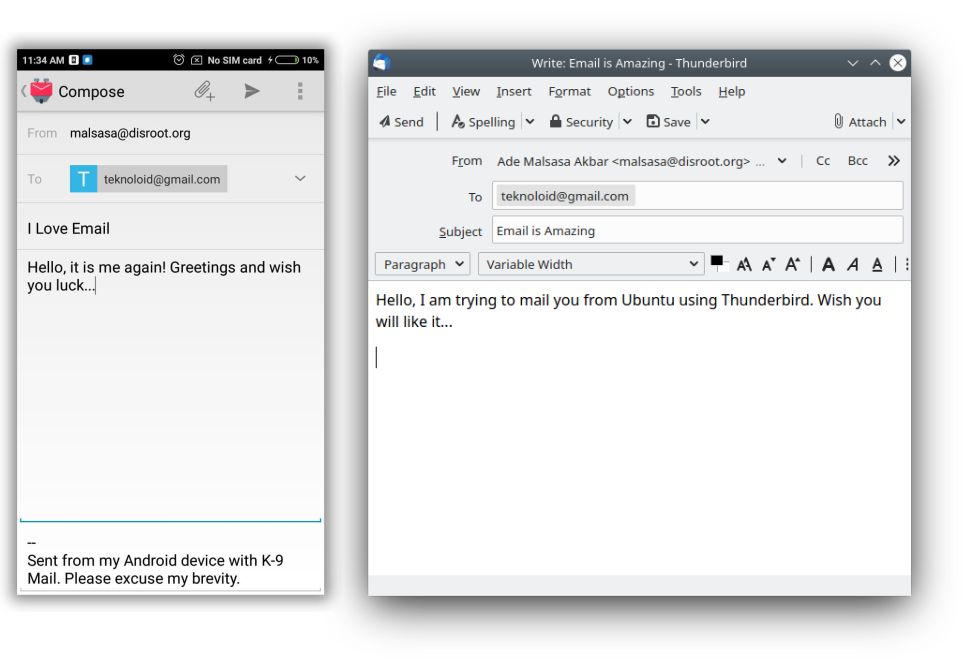The width and height of the screenshot is (972, 668).
Task: Tap the From address malsasa@disroot.org in K-9
Action: click(130, 133)
